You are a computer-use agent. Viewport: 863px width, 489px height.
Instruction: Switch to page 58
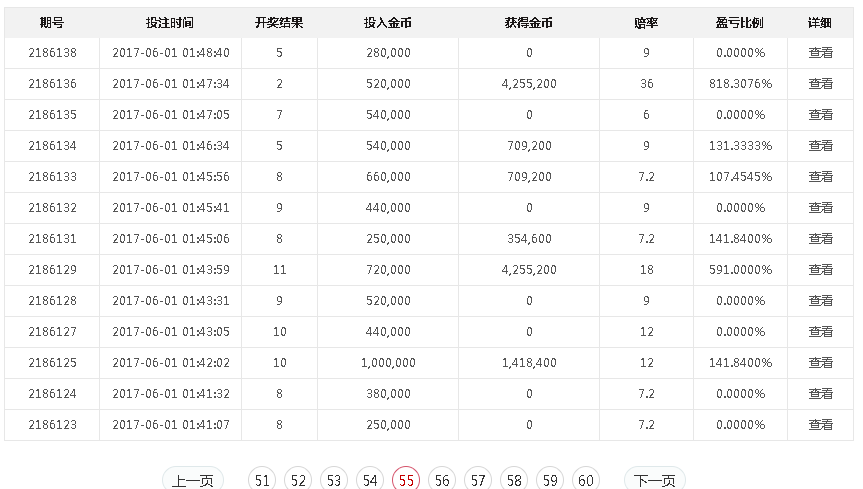tap(514, 481)
